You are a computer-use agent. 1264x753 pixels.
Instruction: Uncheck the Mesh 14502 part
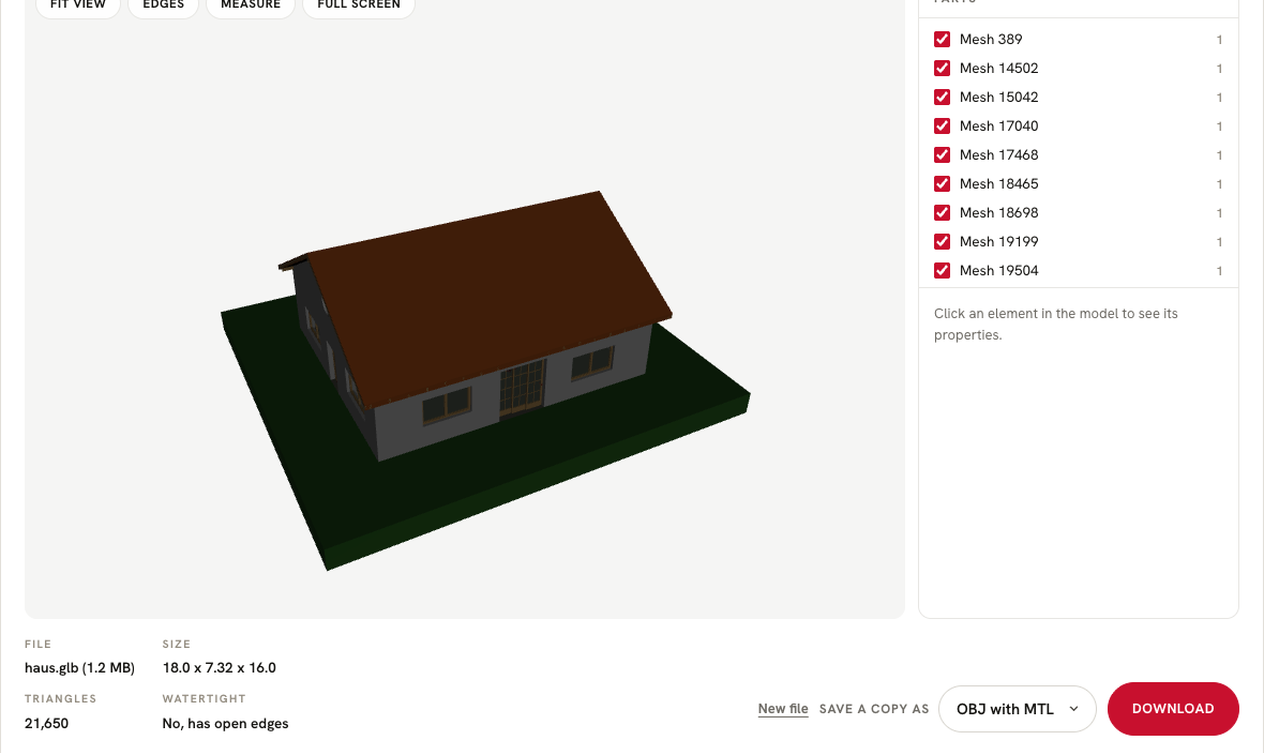point(942,68)
